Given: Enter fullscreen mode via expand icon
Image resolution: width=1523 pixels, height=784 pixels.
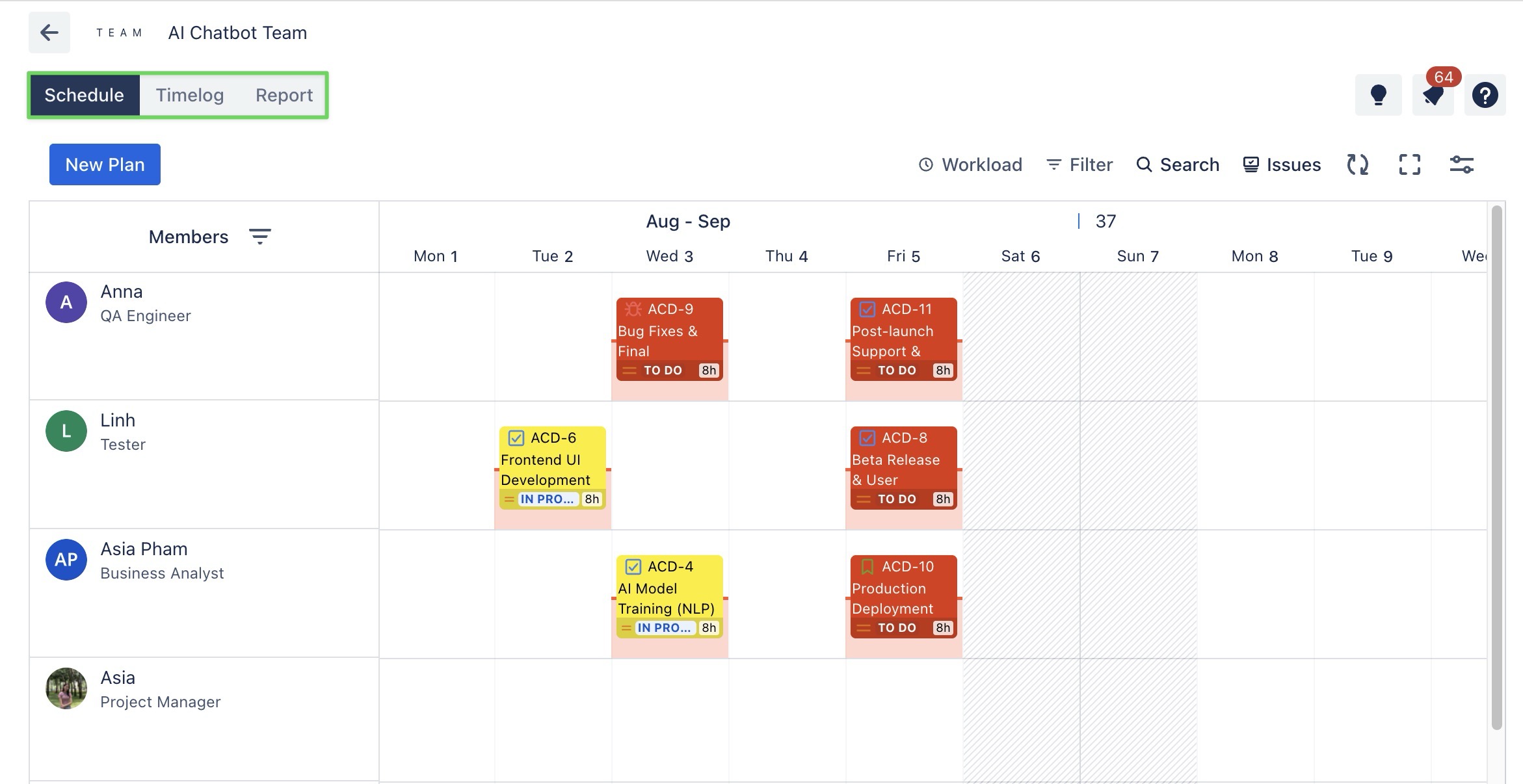Looking at the screenshot, I should (1410, 164).
